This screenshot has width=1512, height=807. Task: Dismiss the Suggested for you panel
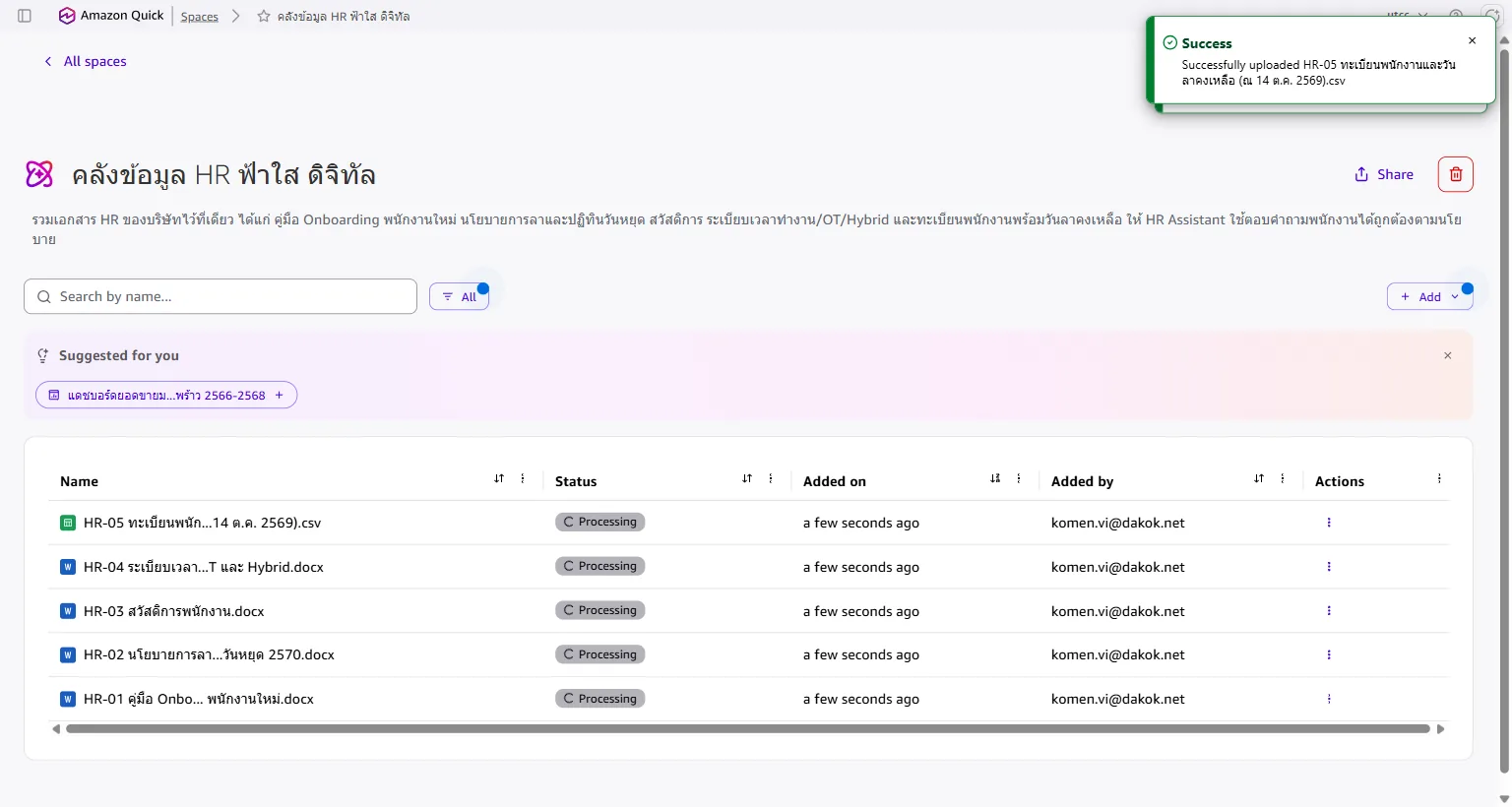coord(1448,355)
